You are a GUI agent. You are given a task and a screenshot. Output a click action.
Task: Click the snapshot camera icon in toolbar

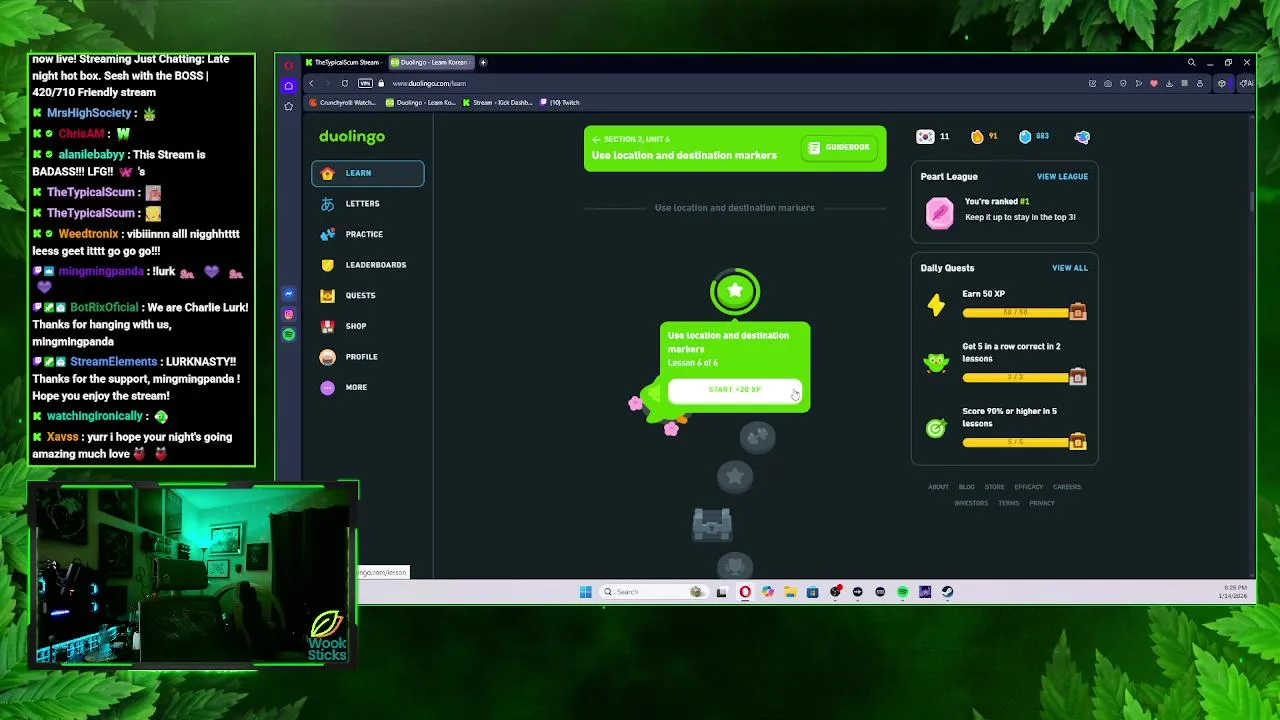[1108, 84]
